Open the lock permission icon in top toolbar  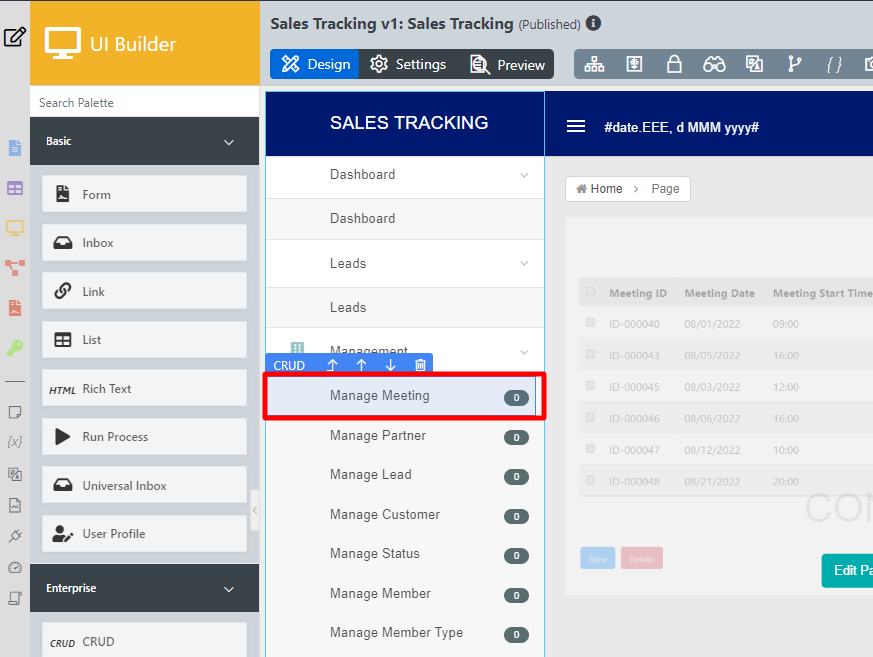pos(674,64)
